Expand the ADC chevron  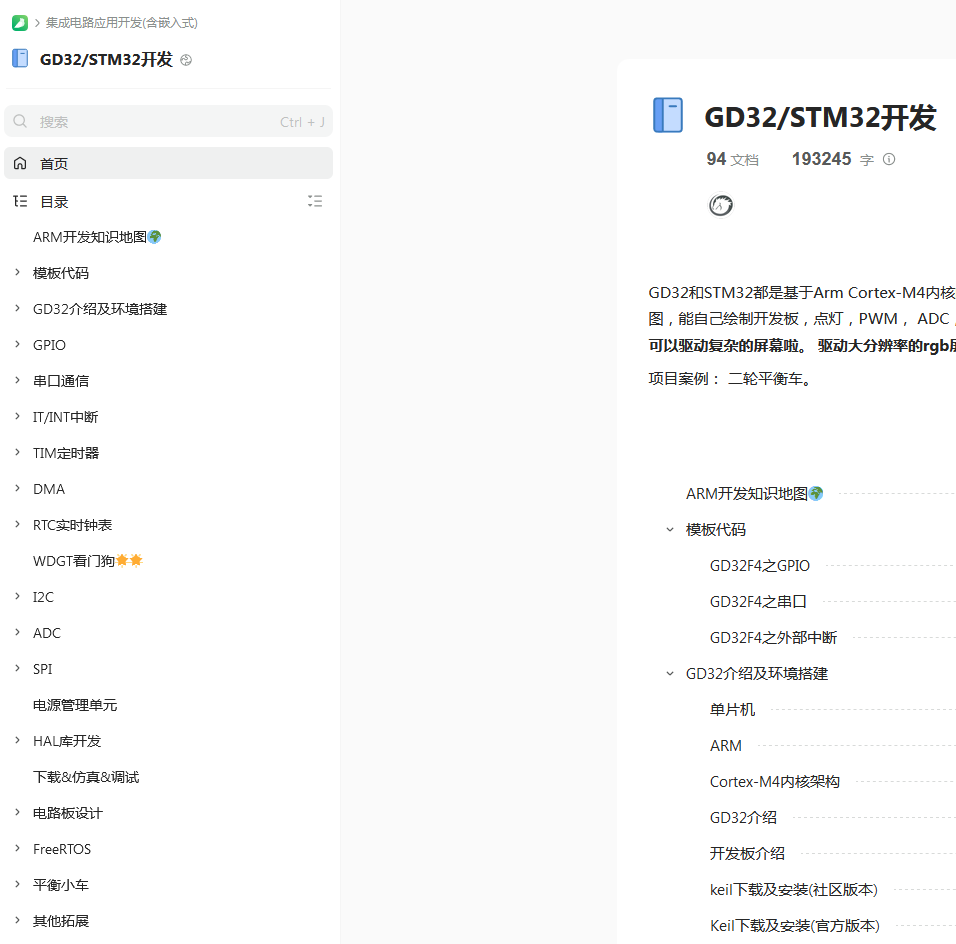point(17,632)
